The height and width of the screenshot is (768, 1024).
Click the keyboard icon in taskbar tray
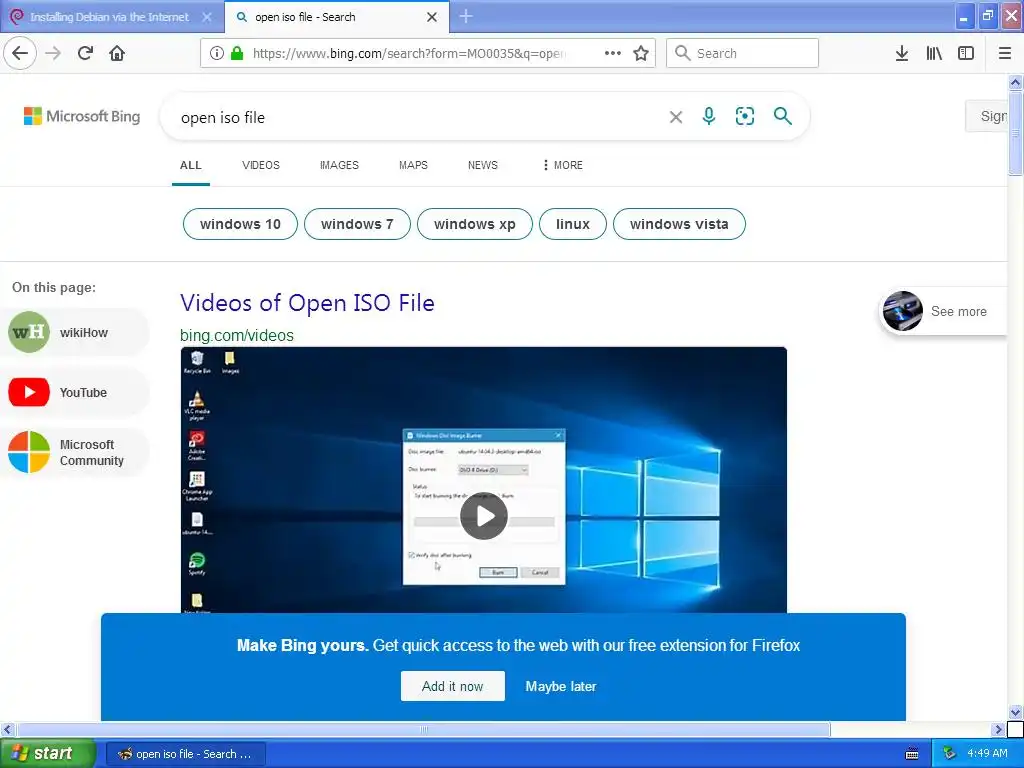click(x=912, y=754)
